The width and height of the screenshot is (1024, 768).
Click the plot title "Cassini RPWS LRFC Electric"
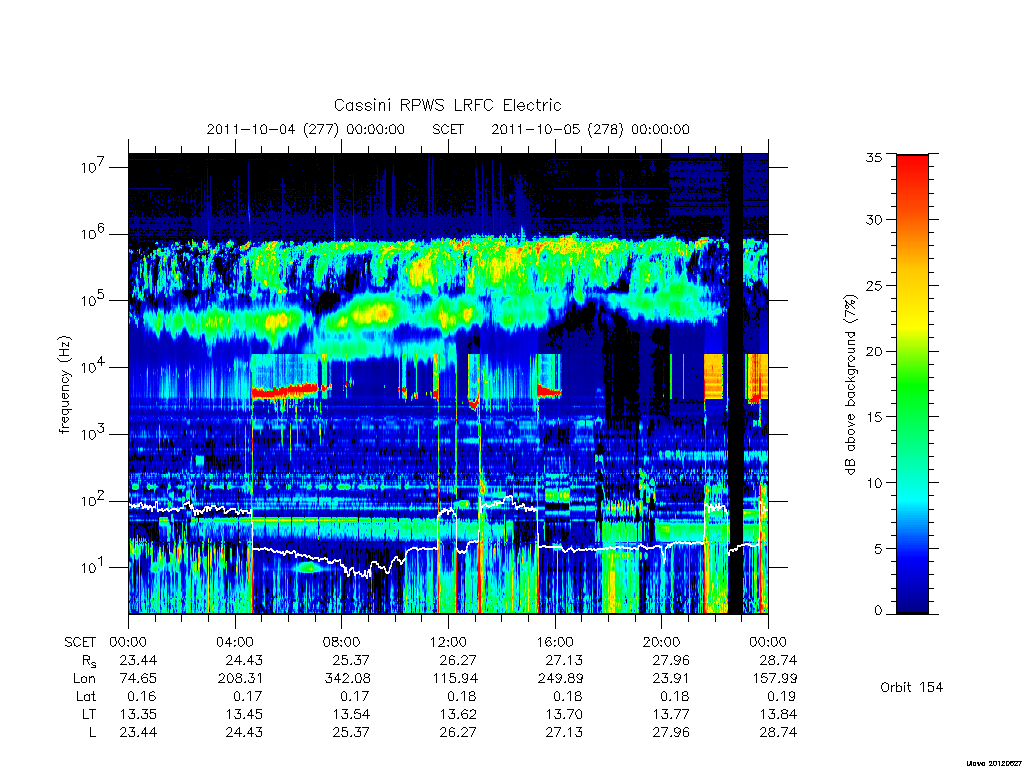coord(447,105)
